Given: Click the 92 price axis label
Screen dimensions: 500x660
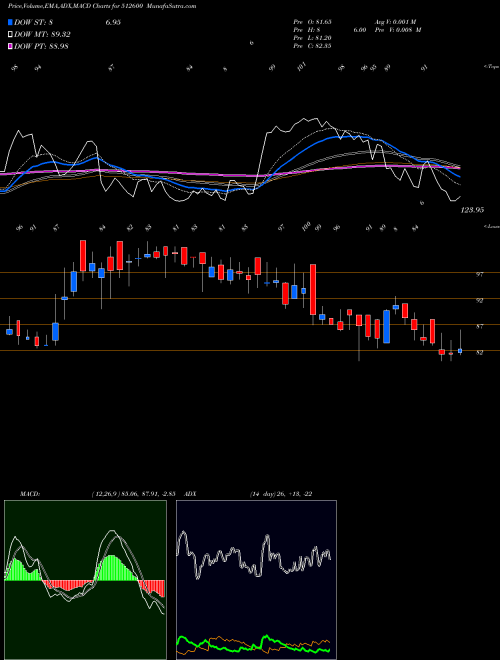Looking at the screenshot, I should coord(479,301).
